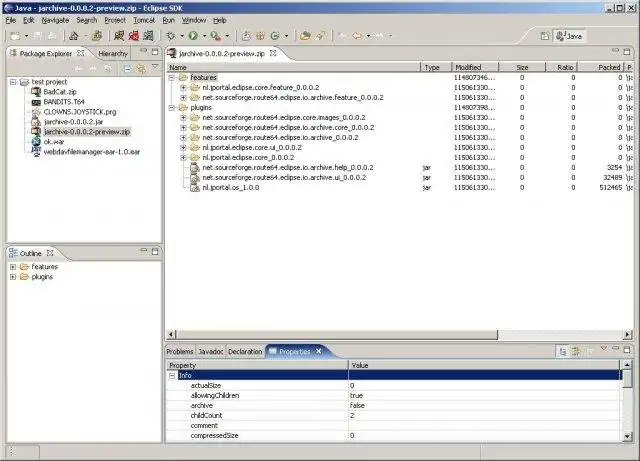Image resolution: width=640 pixels, height=461 pixels.
Task: Click the editor horizontal scrollbar thumb
Action: pyautogui.click(x=337, y=335)
